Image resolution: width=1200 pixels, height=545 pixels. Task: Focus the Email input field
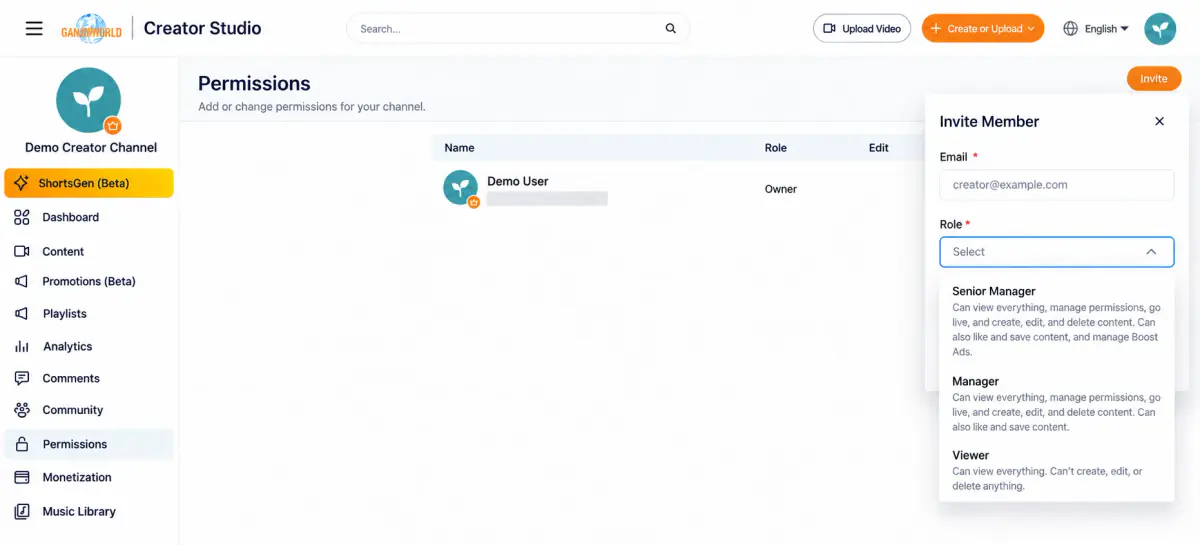click(1057, 185)
